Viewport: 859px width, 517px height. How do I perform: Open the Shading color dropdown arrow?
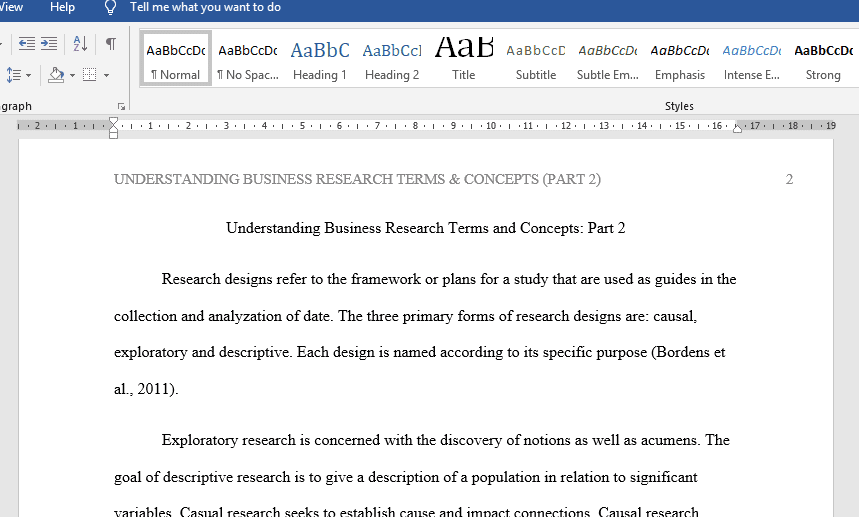click(72, 75)
